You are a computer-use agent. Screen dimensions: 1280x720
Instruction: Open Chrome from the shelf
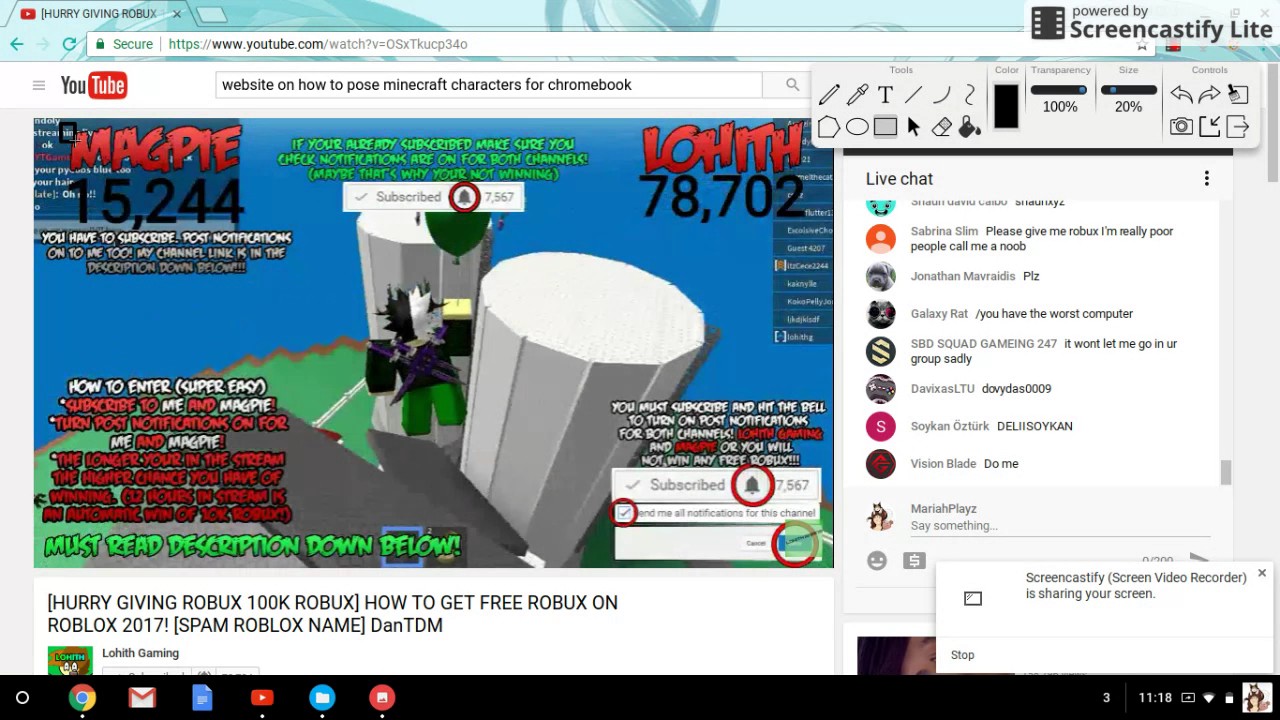[x=82, y=698]
